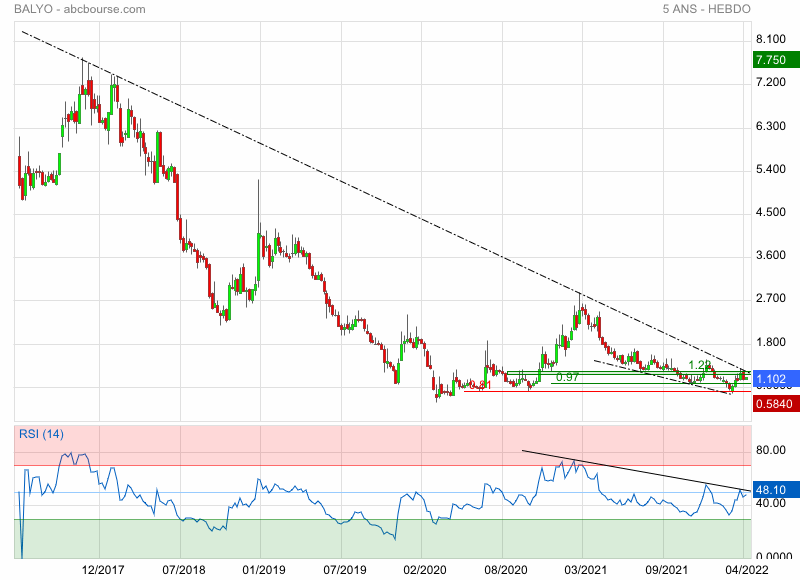Click the "RSI (14)" indicator label
The width and height of the screenshot is (800, 580).
click(x=41, y=434)
